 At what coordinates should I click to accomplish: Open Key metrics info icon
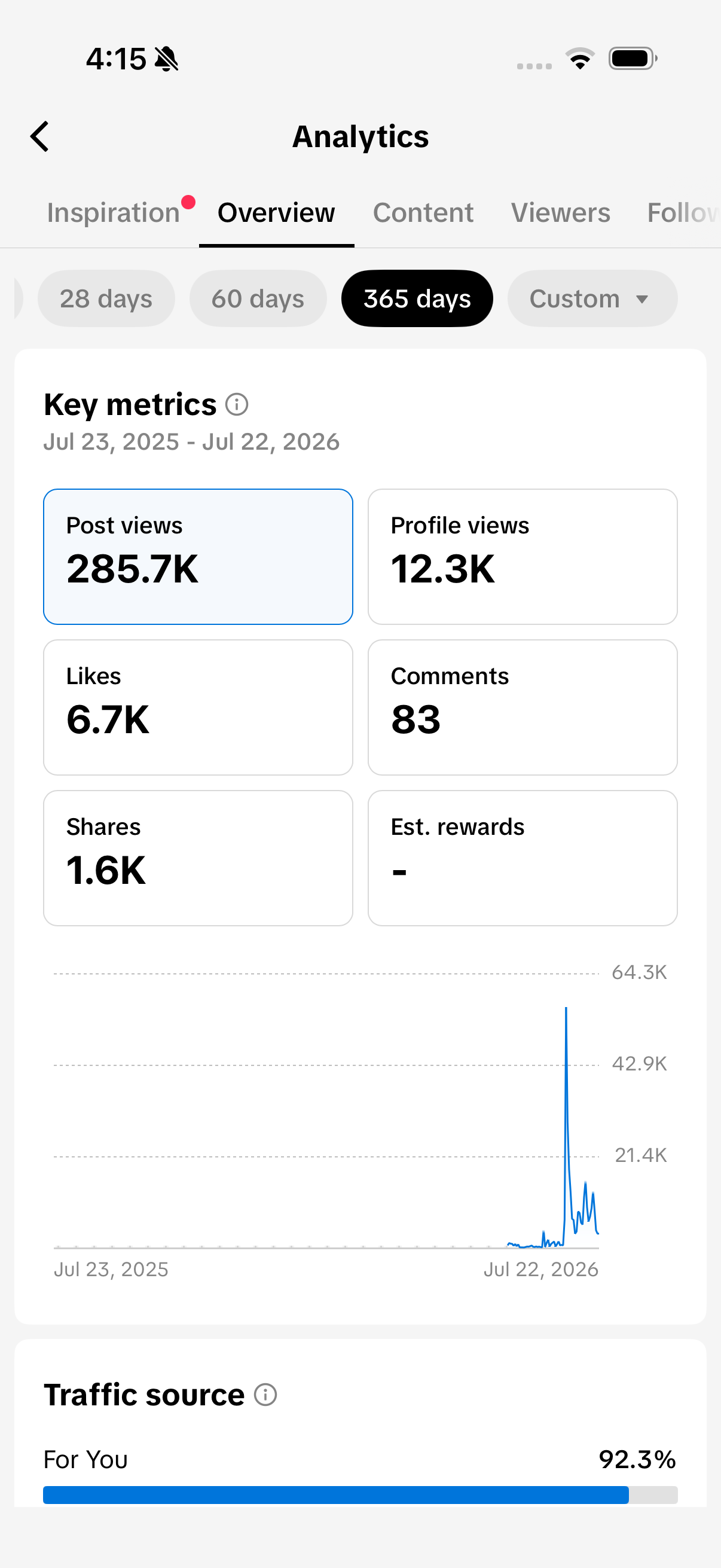coord(237,404)
